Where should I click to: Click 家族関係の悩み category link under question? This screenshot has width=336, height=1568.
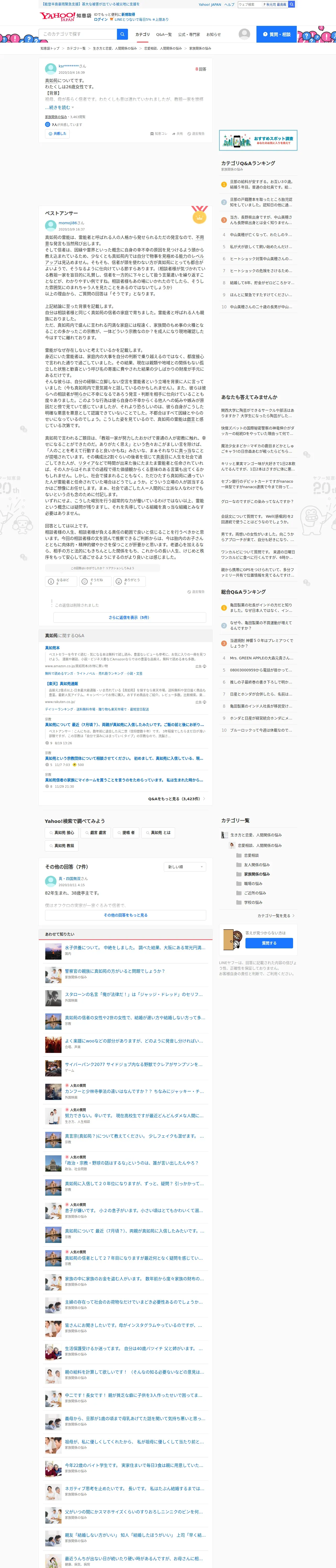tap(56, 117)
